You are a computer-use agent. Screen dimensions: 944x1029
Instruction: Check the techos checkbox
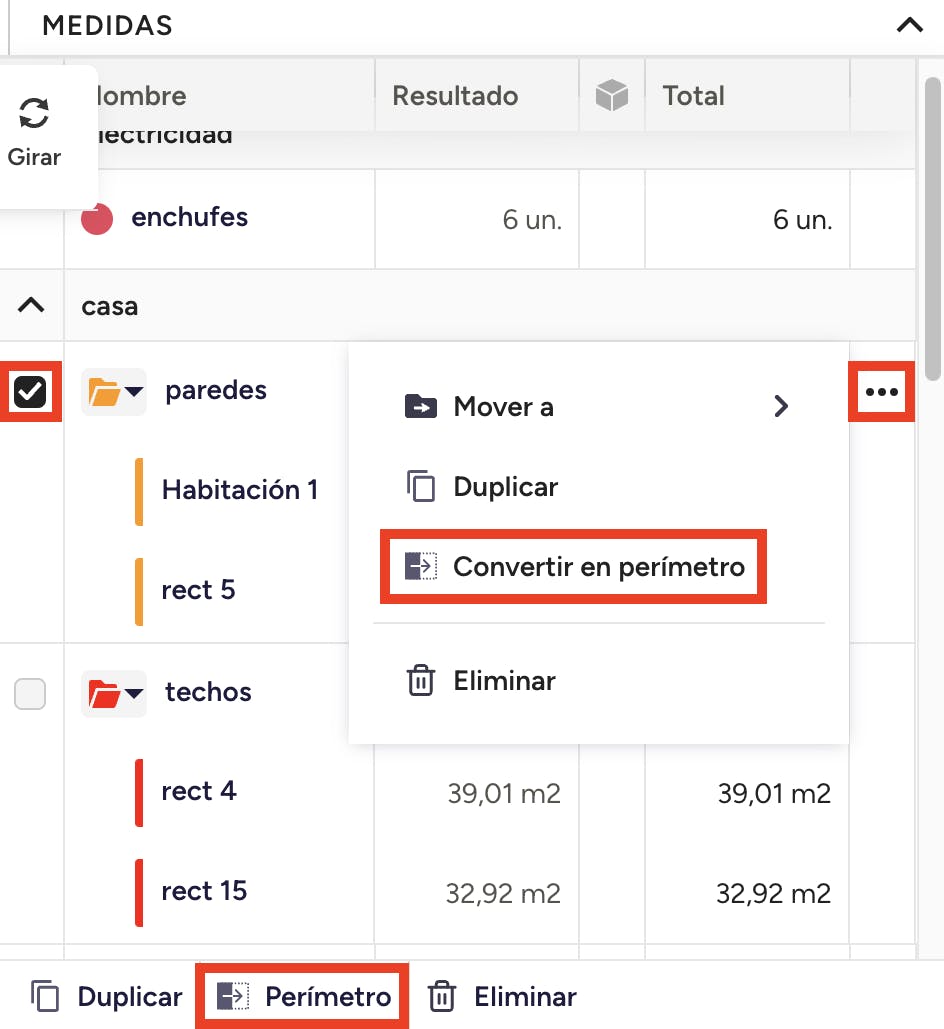(x=31, y=693)
